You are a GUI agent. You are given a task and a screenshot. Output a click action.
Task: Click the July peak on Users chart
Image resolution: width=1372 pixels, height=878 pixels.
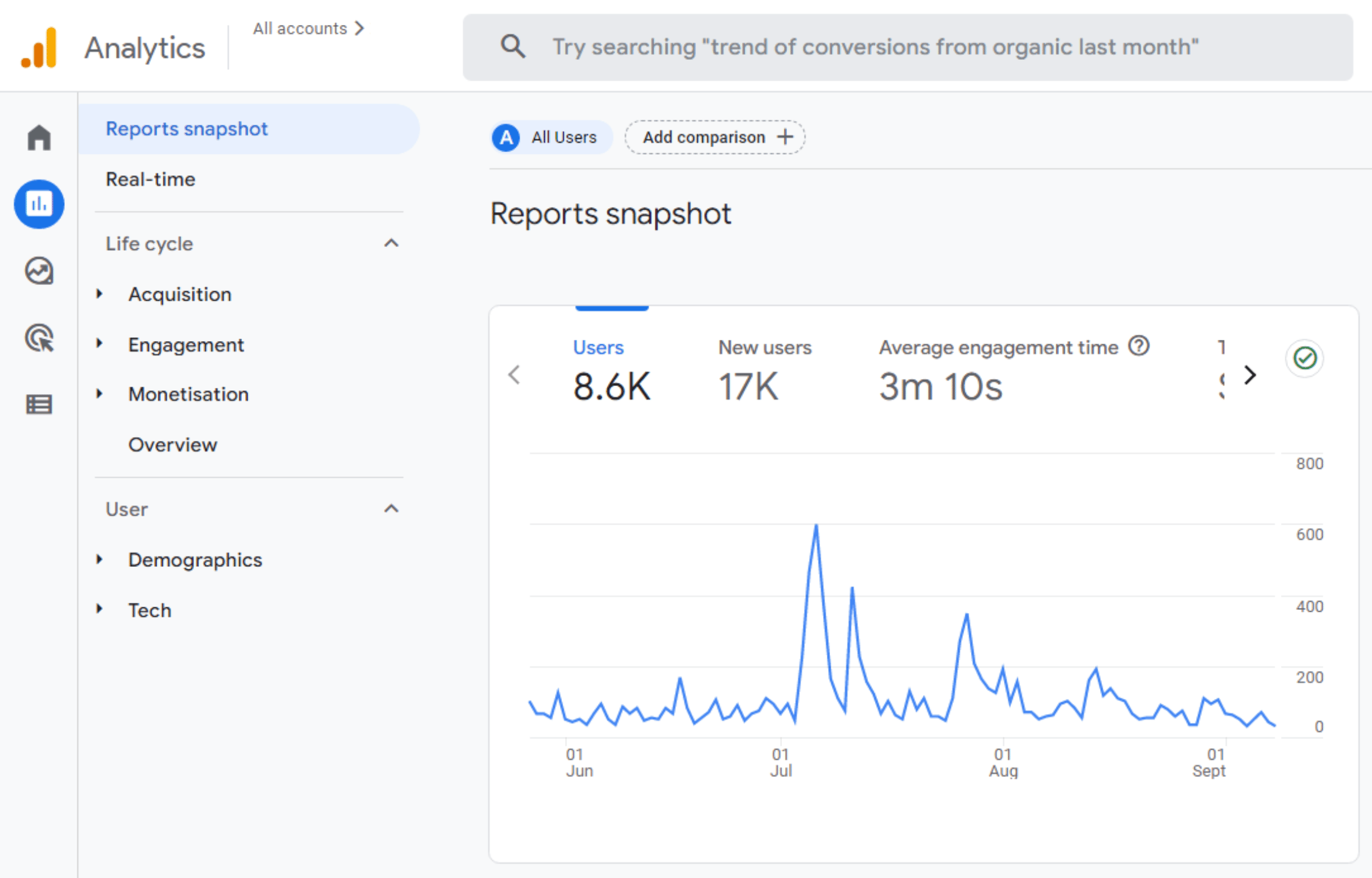point(816,526)
